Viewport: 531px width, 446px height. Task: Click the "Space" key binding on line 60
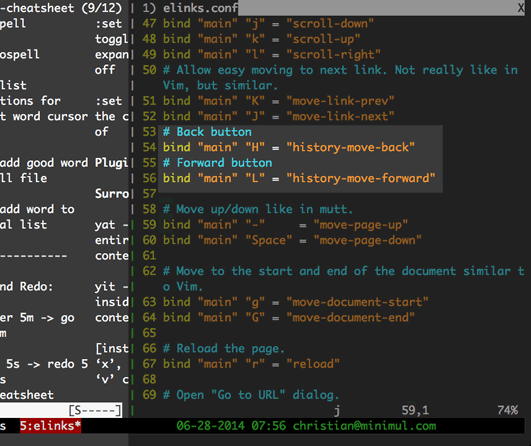tap(269, 240)
